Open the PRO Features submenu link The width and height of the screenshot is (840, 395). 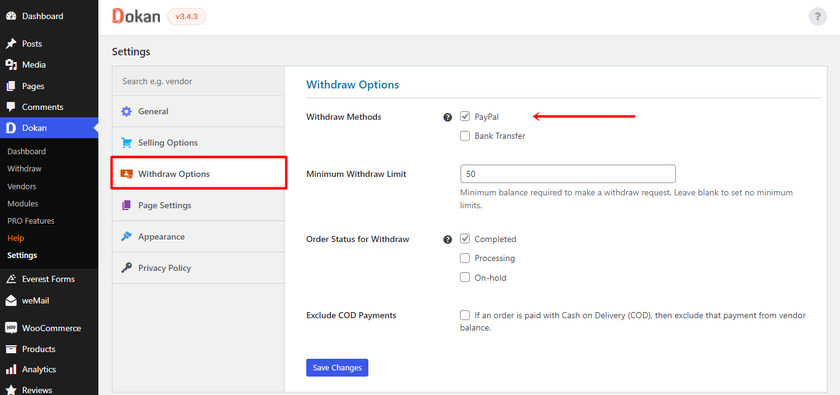[x=31, y=221]
